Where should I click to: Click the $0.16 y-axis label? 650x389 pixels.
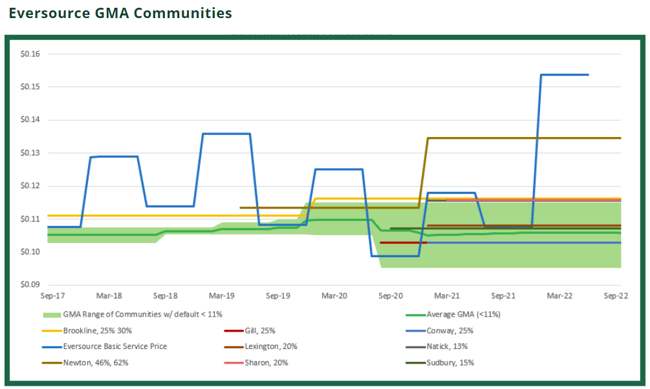coord(30,54)
